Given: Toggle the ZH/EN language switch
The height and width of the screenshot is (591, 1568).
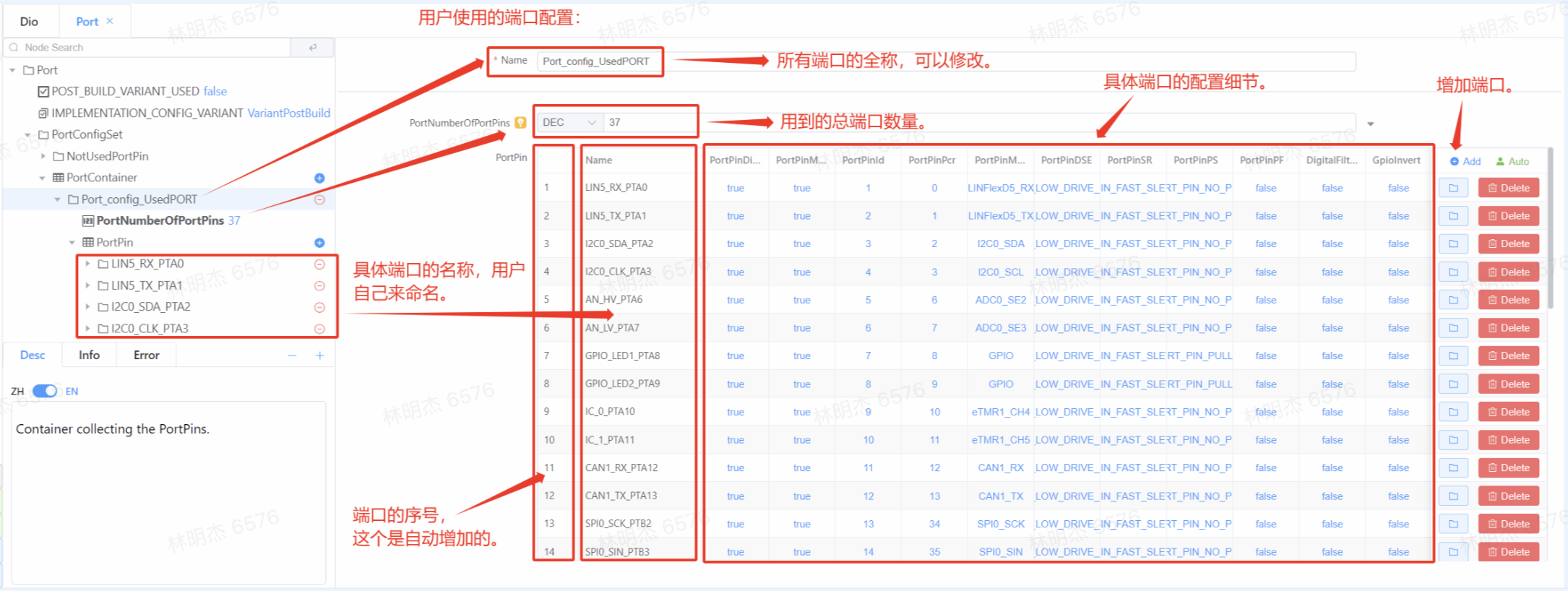Looking at the screenshot, I should click(45, 391).
